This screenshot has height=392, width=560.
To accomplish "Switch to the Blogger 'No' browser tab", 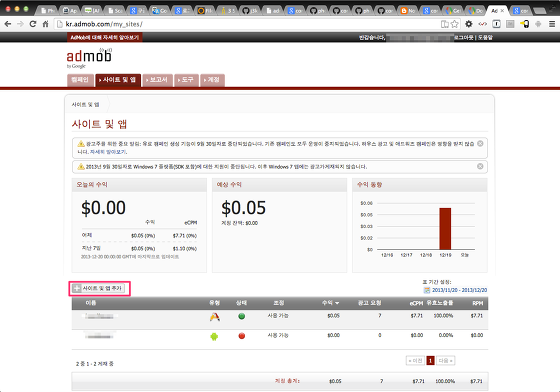I will click(x=407, y=11).
